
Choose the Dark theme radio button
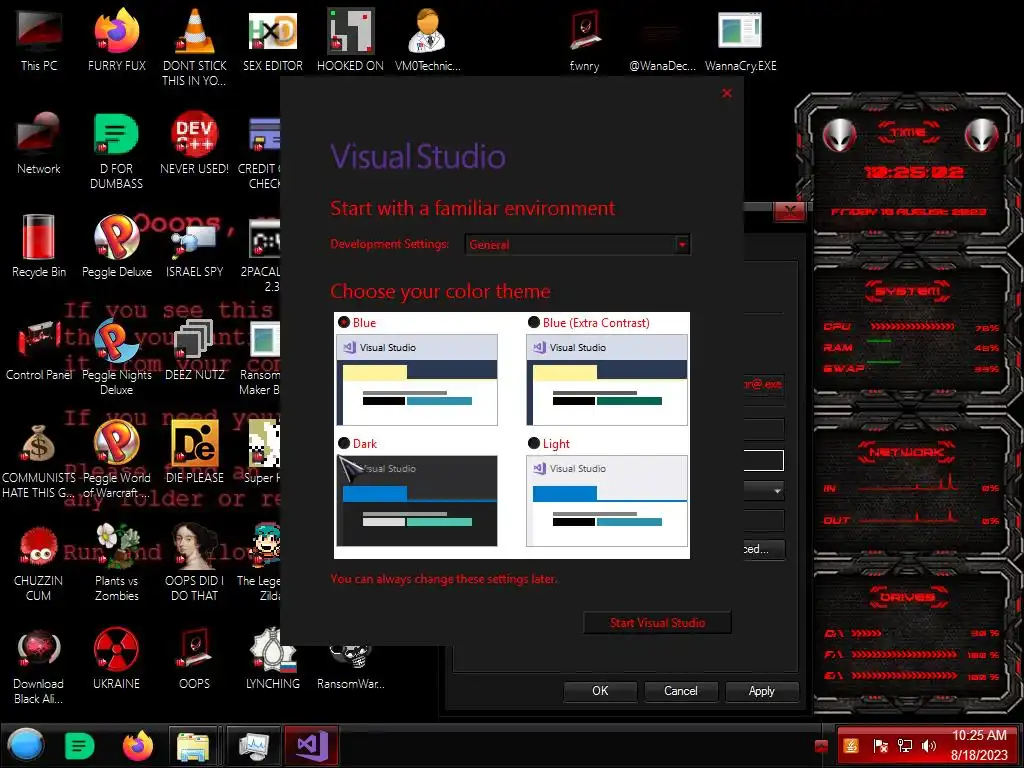344,443
